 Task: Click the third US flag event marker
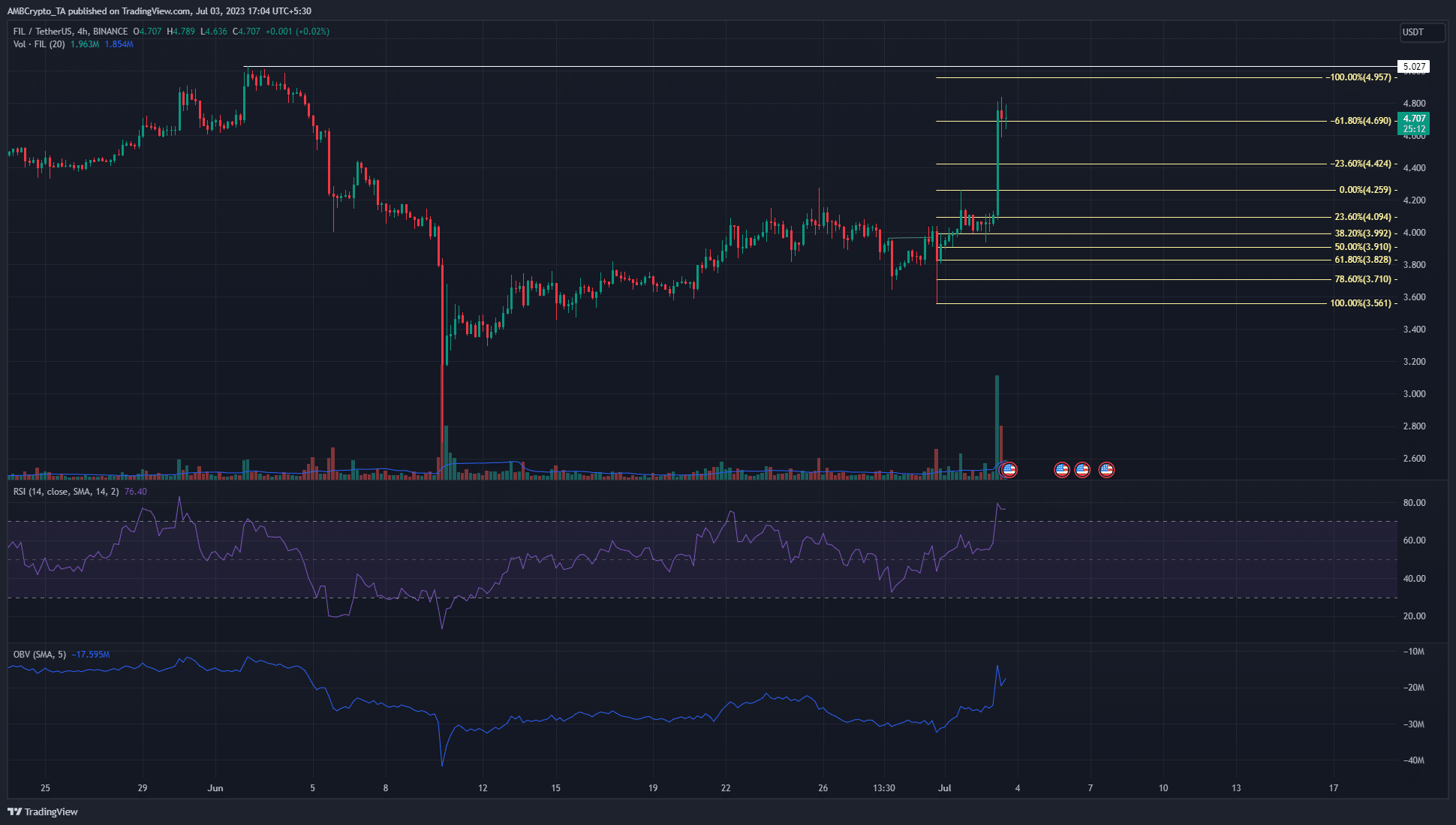[x=1082, y=470]
